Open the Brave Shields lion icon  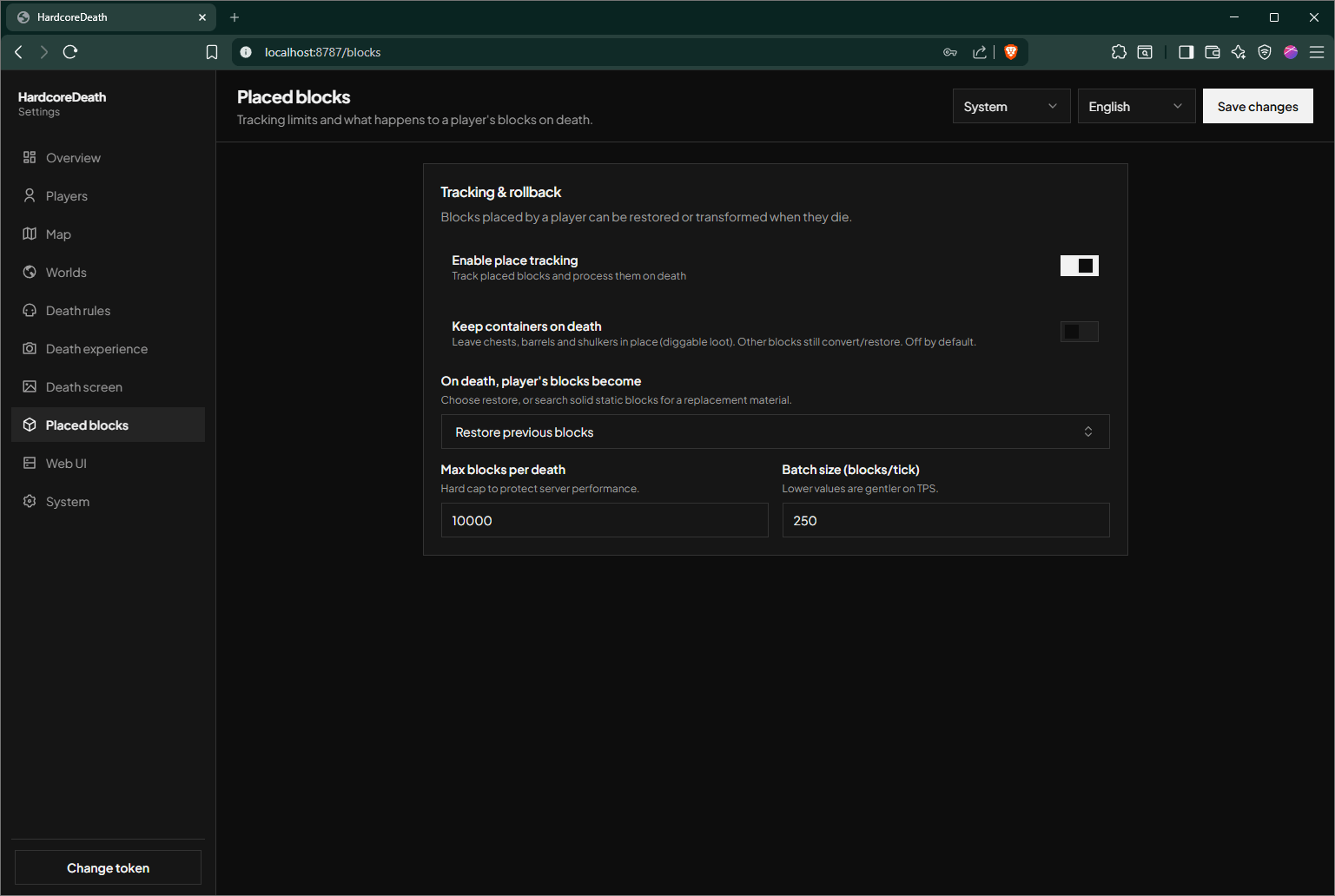tap(1010, 52)
